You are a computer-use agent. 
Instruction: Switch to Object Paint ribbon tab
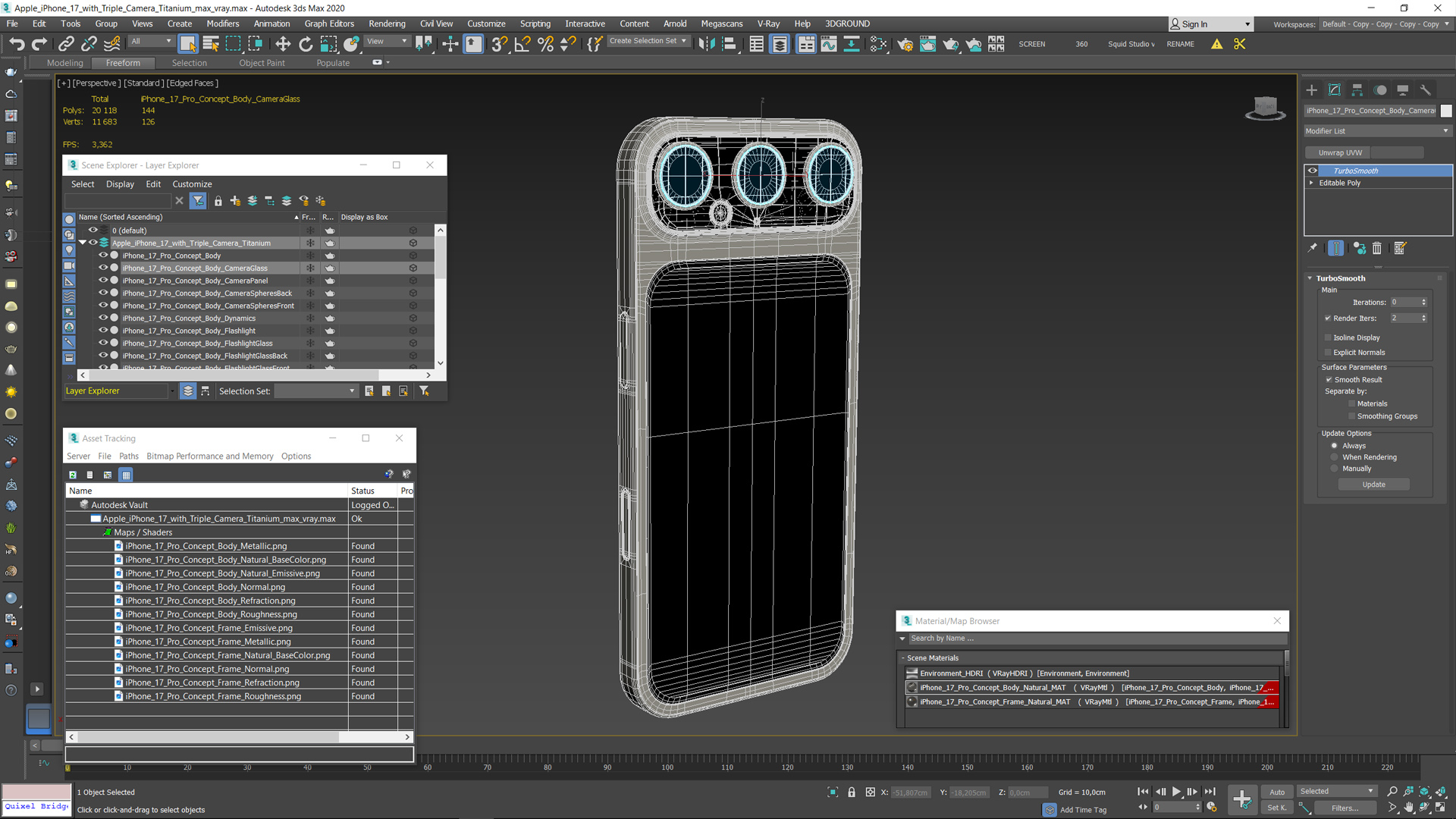click(x=262, y=63)
